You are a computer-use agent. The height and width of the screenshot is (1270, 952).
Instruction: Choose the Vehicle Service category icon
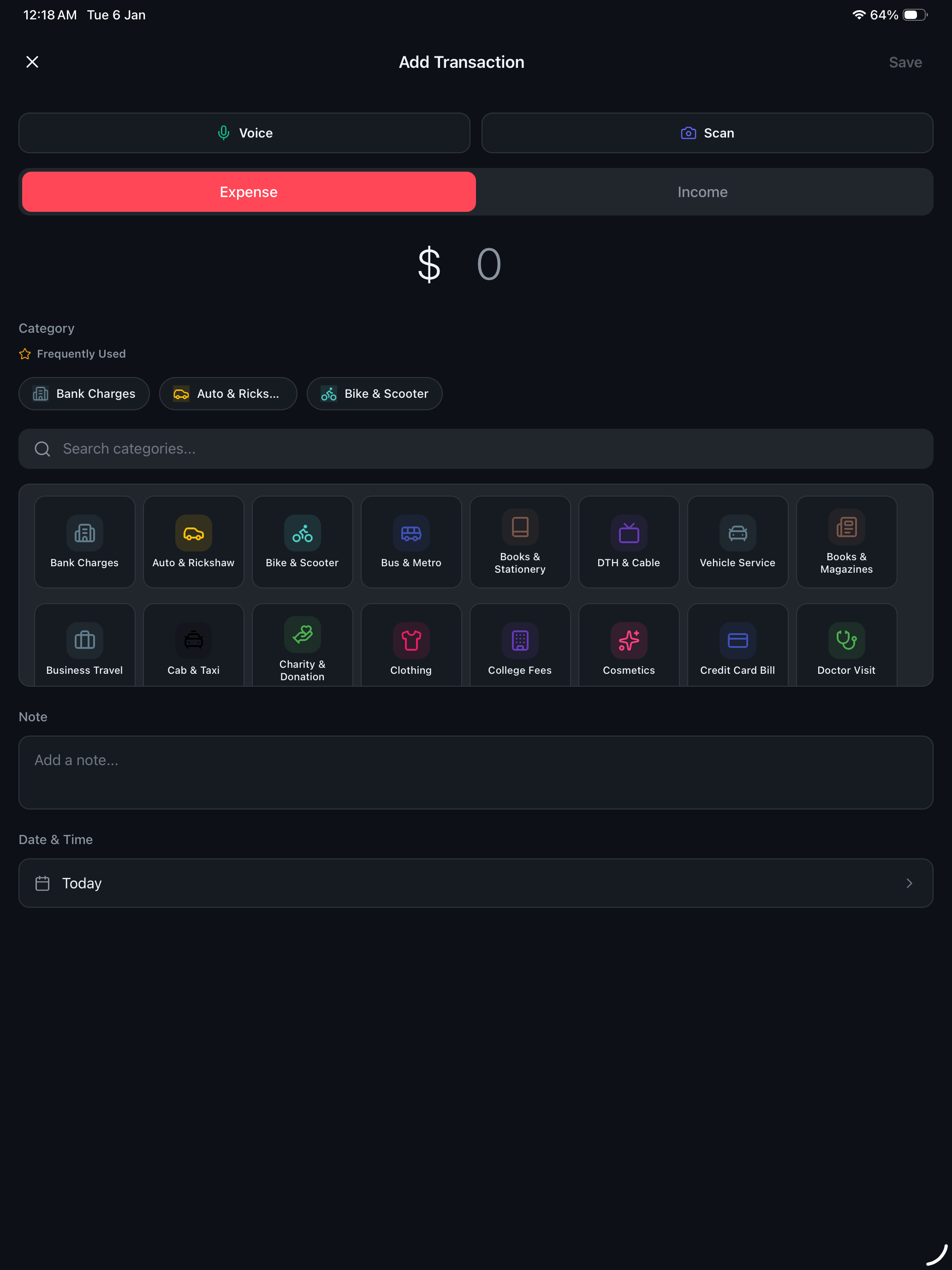[x=738, y=533]
